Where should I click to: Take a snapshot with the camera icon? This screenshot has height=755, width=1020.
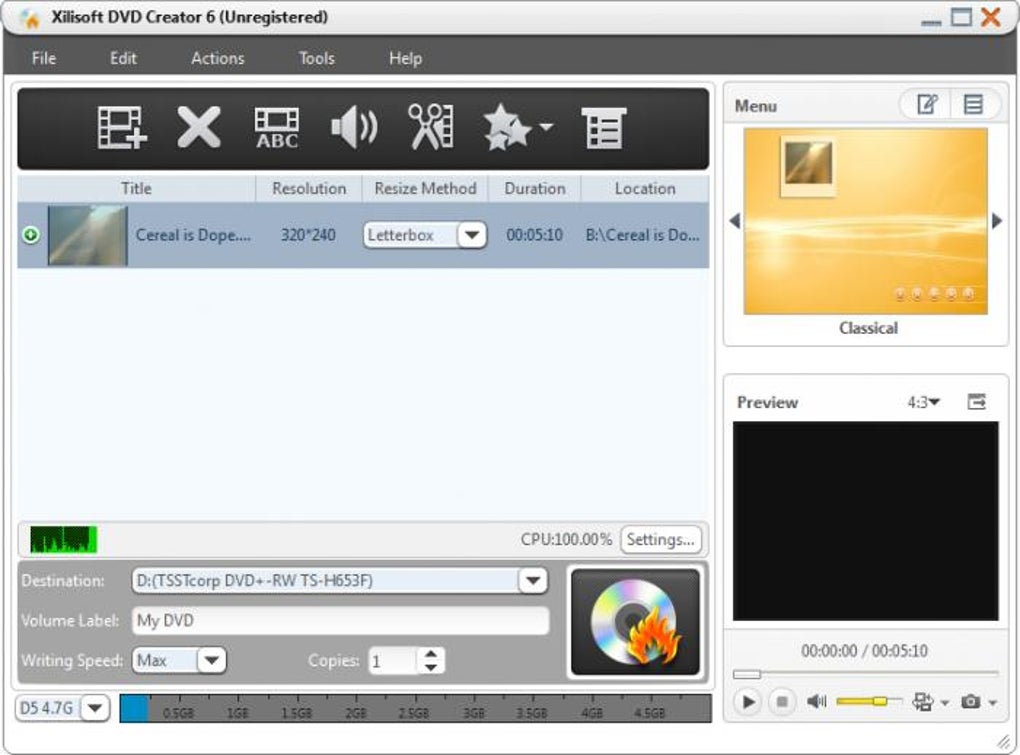tap(971, 702)
